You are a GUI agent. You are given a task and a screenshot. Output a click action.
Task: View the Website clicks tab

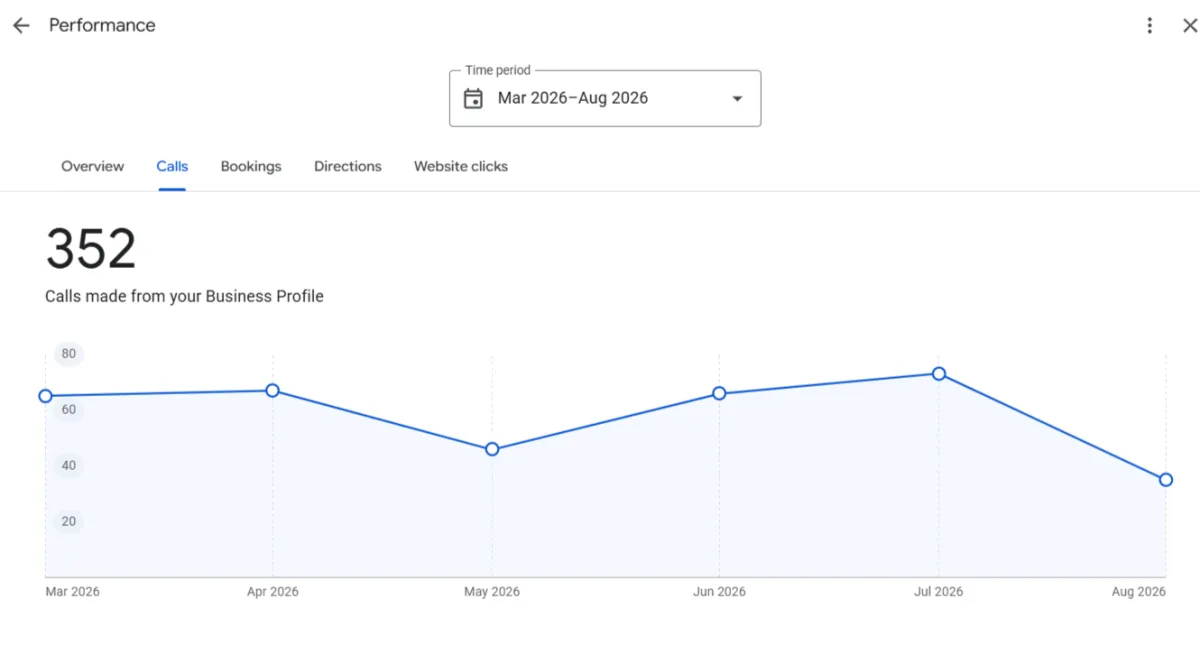click(461, 166)
